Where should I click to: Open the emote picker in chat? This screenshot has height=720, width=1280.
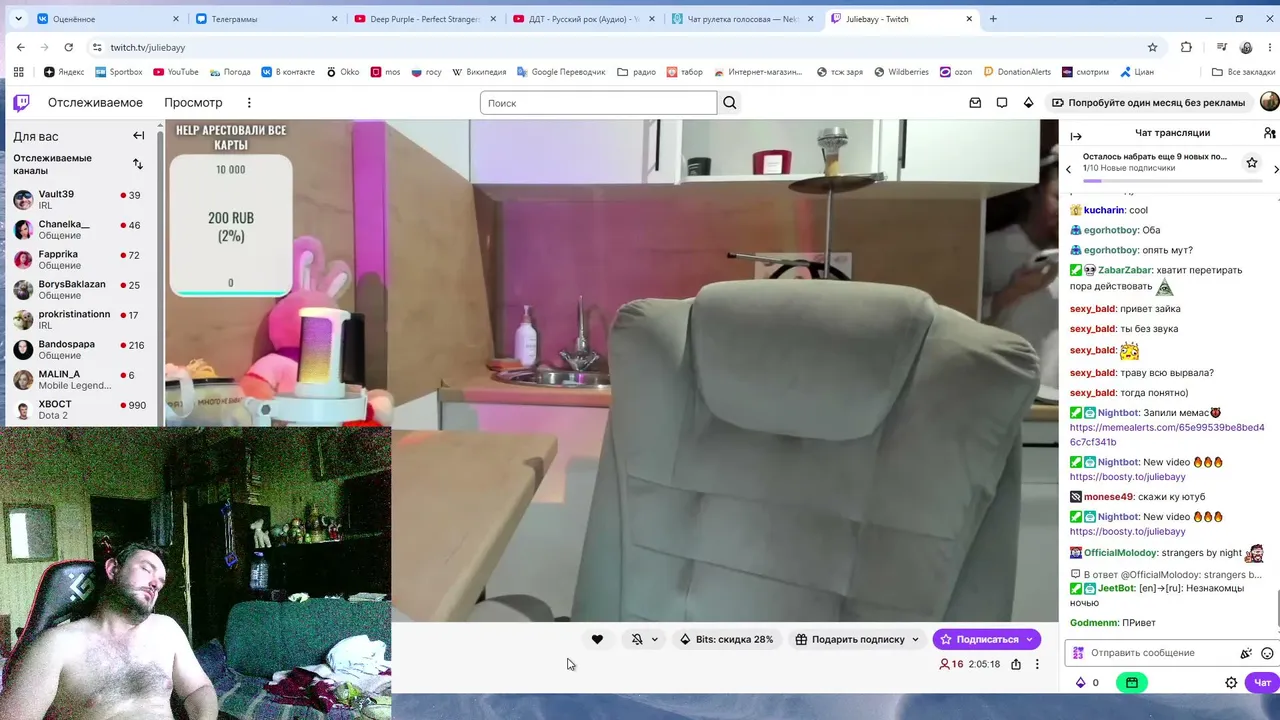point(1267,653)
